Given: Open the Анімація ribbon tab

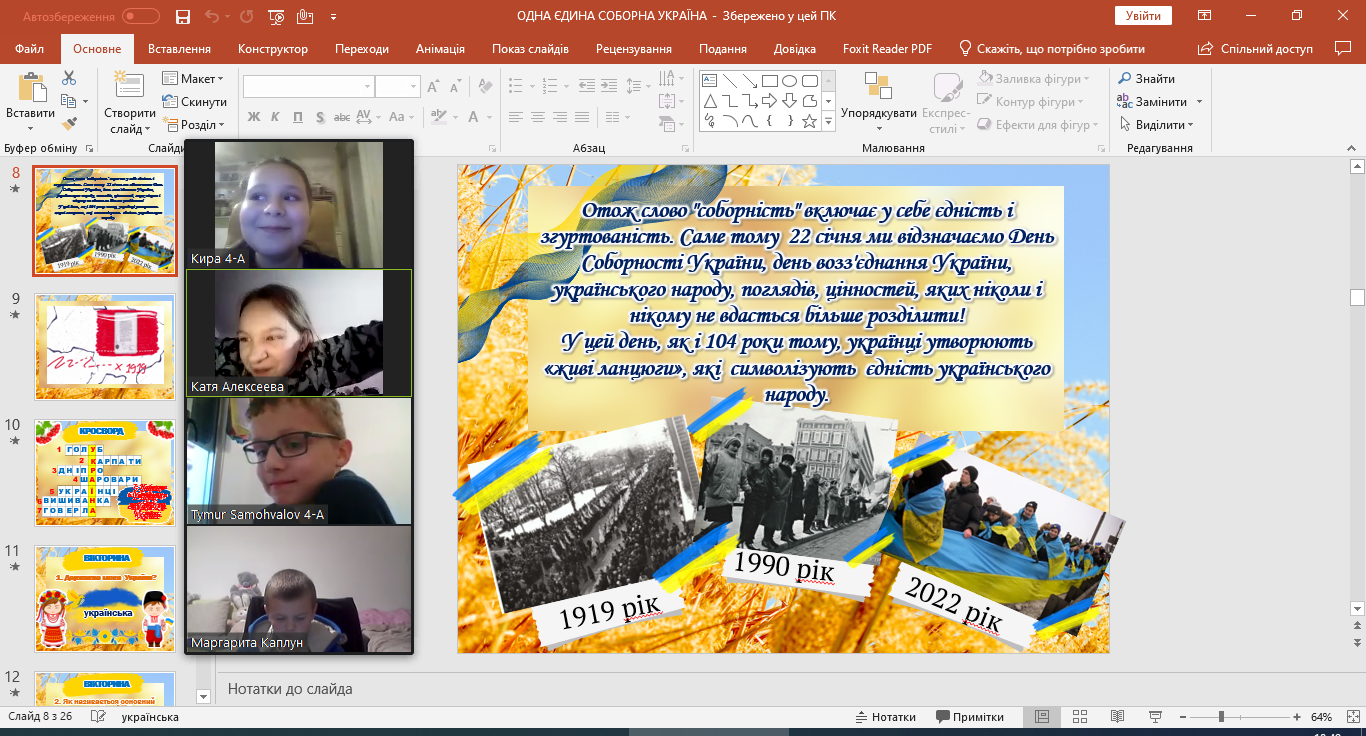Looking at the screenshot, I should 441,49.
